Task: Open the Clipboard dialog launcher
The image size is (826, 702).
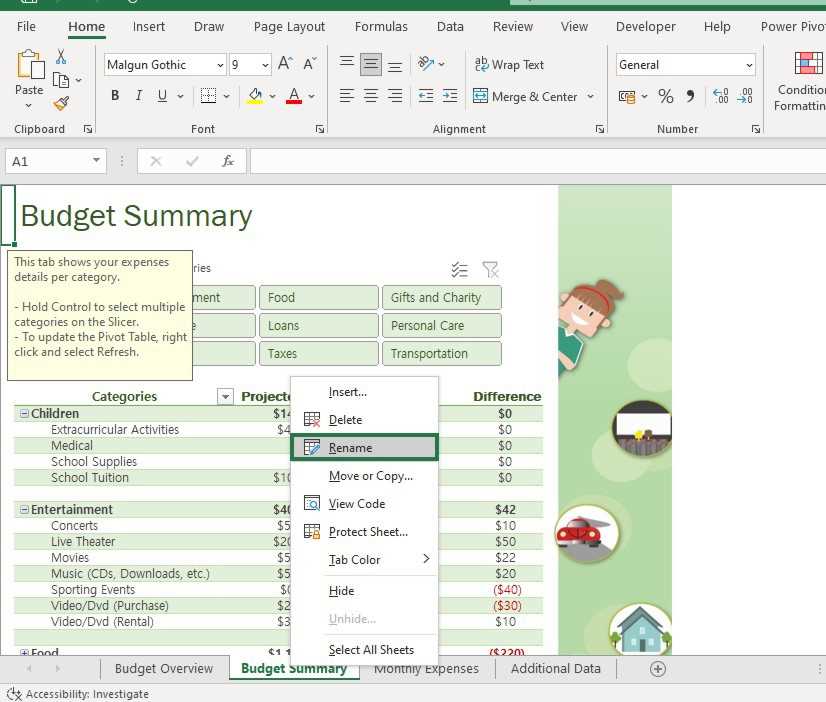Action: [x=88, y=129]
